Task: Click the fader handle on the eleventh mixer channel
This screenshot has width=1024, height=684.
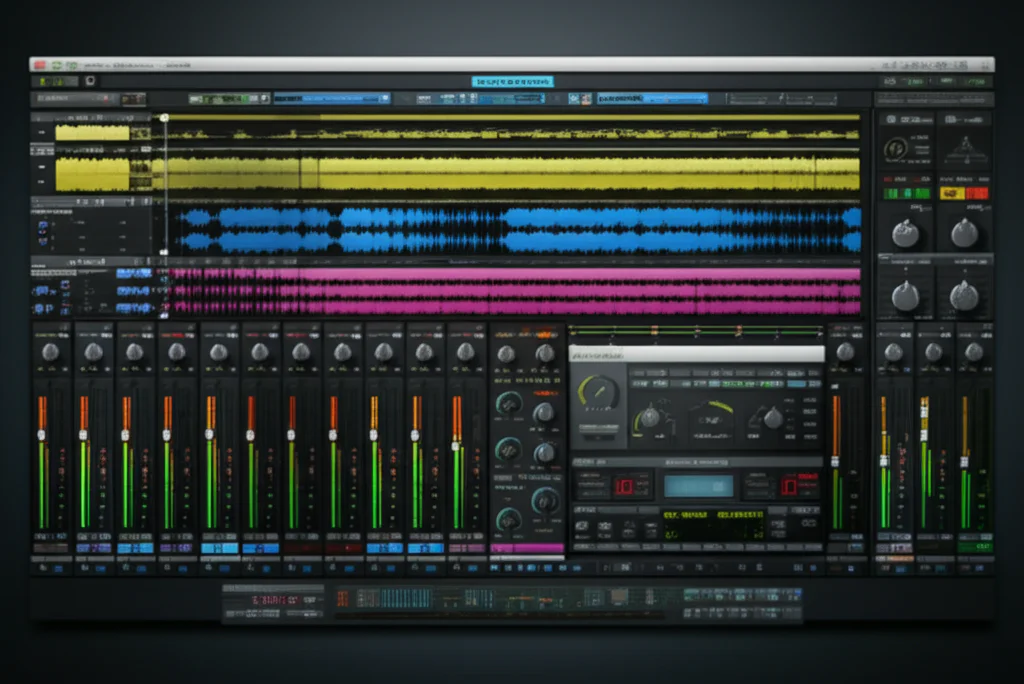Action: (455, 446)
